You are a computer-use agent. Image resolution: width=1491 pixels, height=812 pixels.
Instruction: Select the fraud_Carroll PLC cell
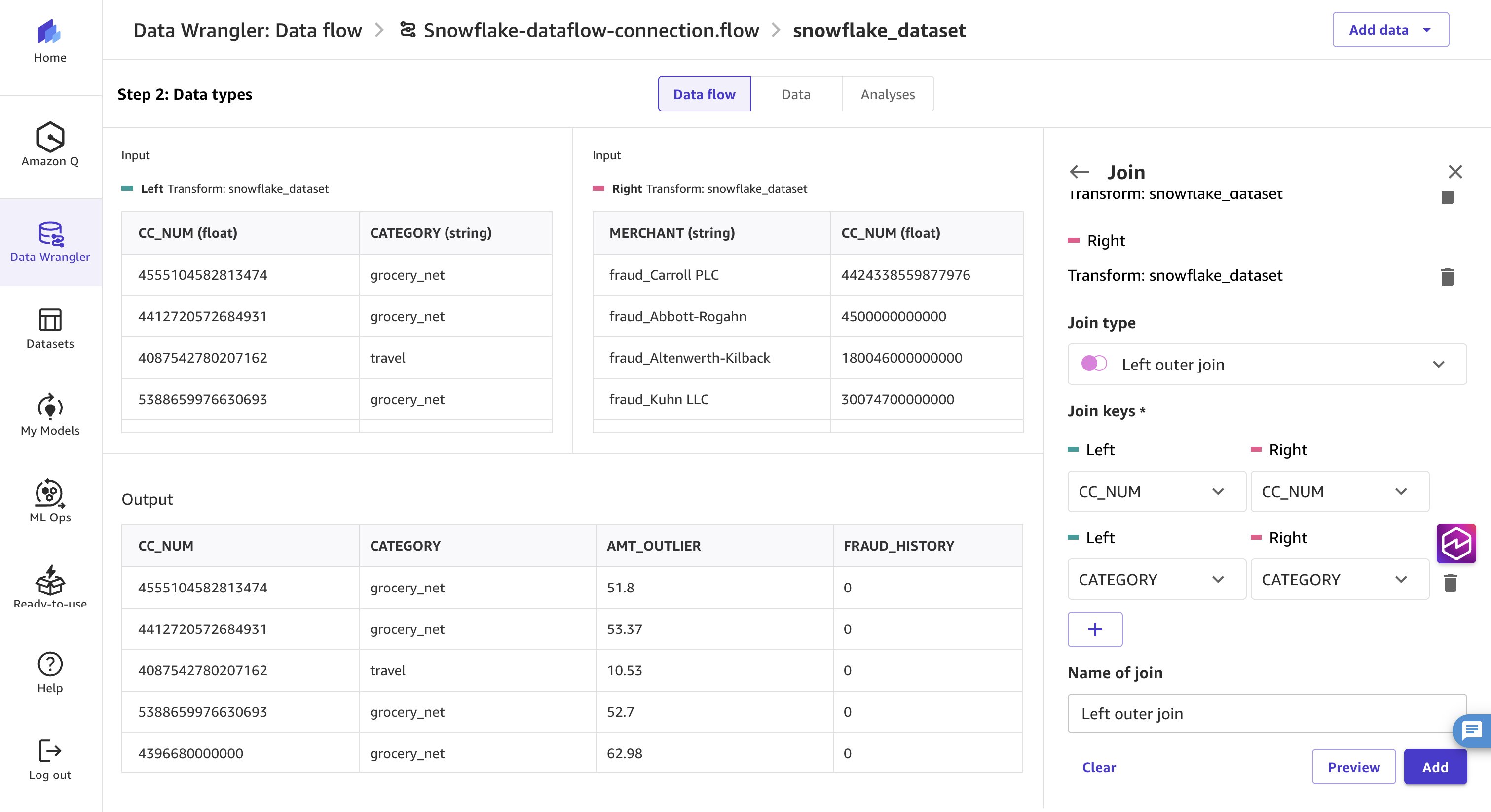coord(711,275)
